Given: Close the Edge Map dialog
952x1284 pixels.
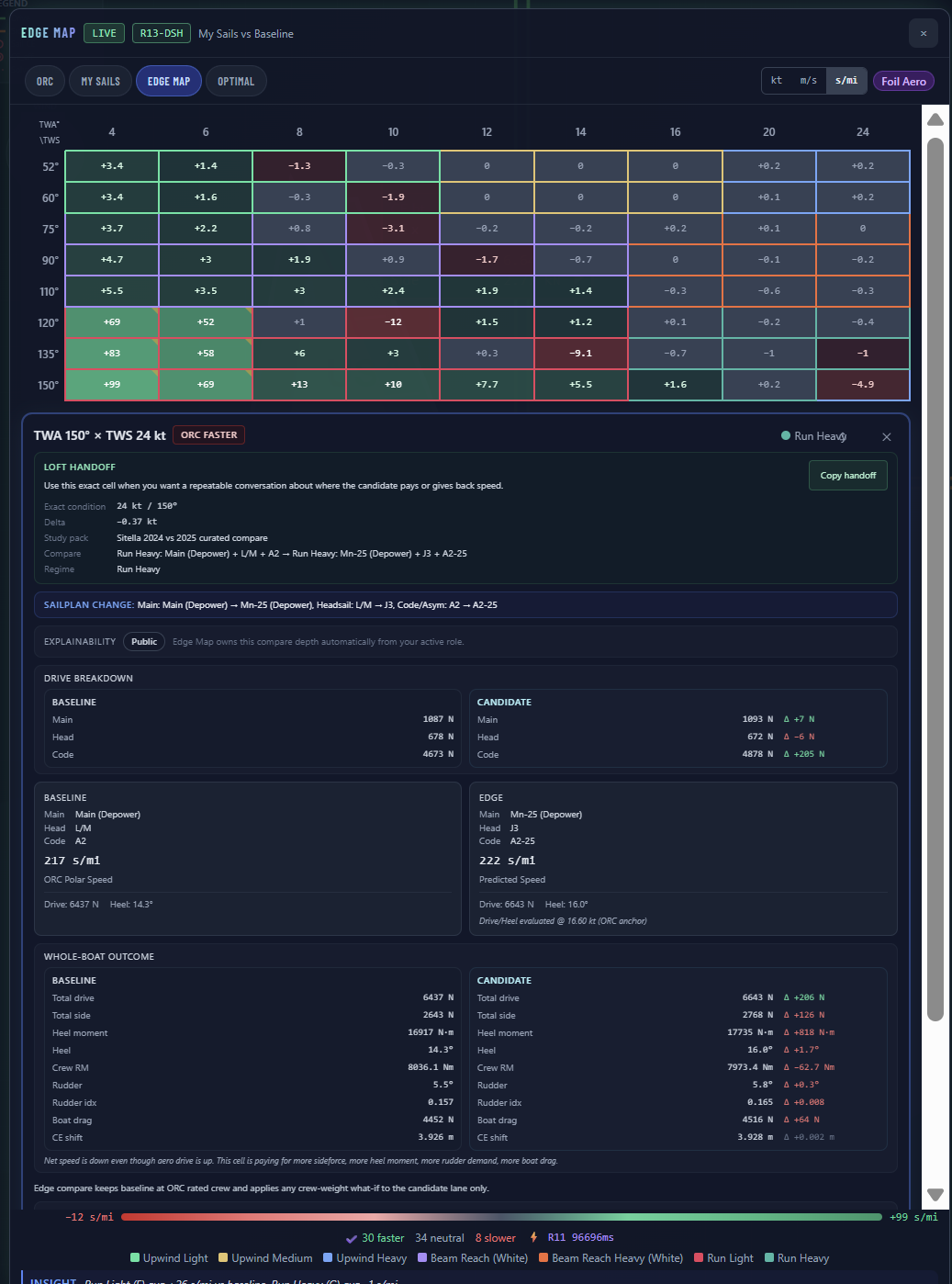Looking at the screenshot, I should click(924, 33).
